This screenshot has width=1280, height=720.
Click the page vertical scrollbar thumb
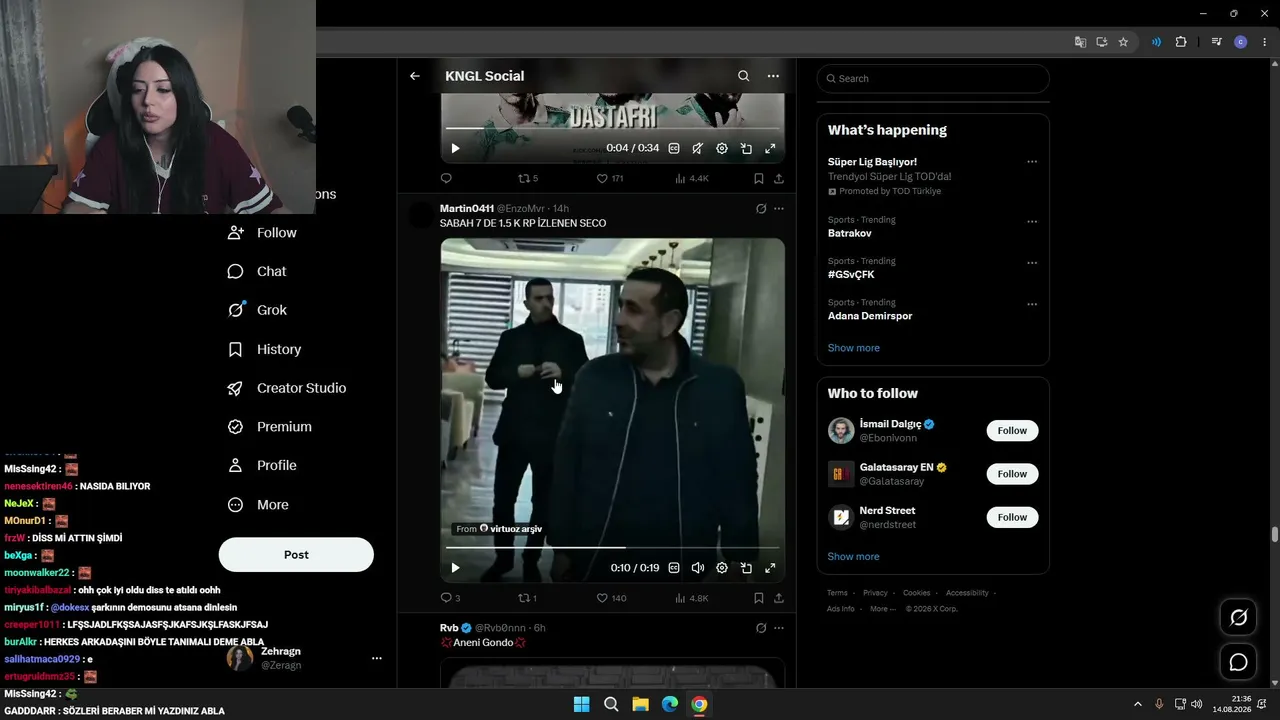1274,535
